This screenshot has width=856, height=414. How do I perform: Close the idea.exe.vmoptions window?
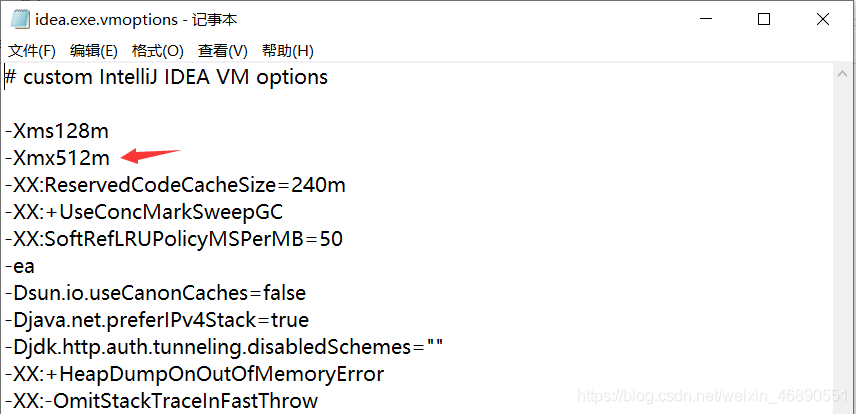point(823,20)
